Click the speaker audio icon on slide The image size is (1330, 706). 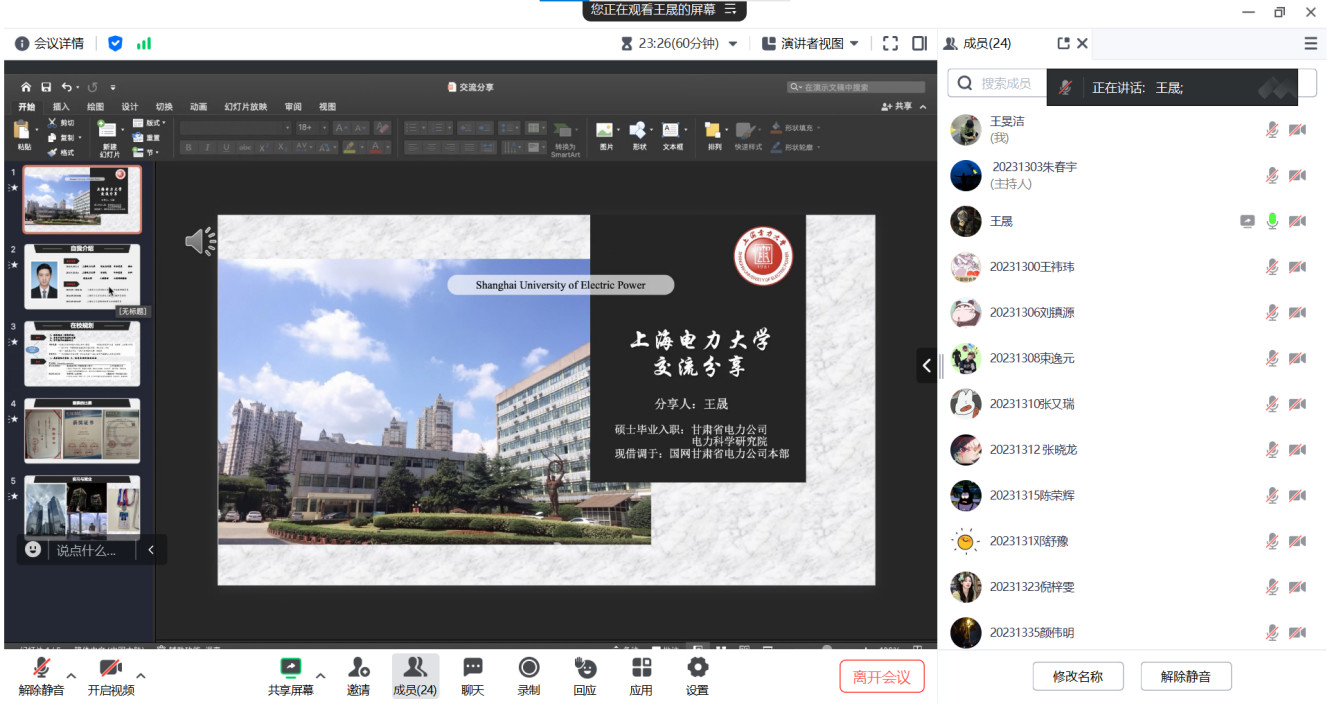(201, 241)
